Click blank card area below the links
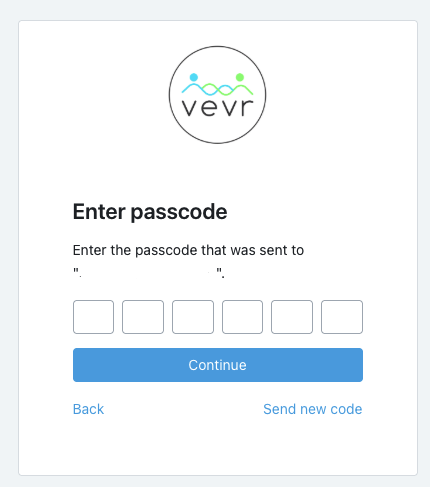This screenshot has width=430, height=487. (x=218, y=447)
